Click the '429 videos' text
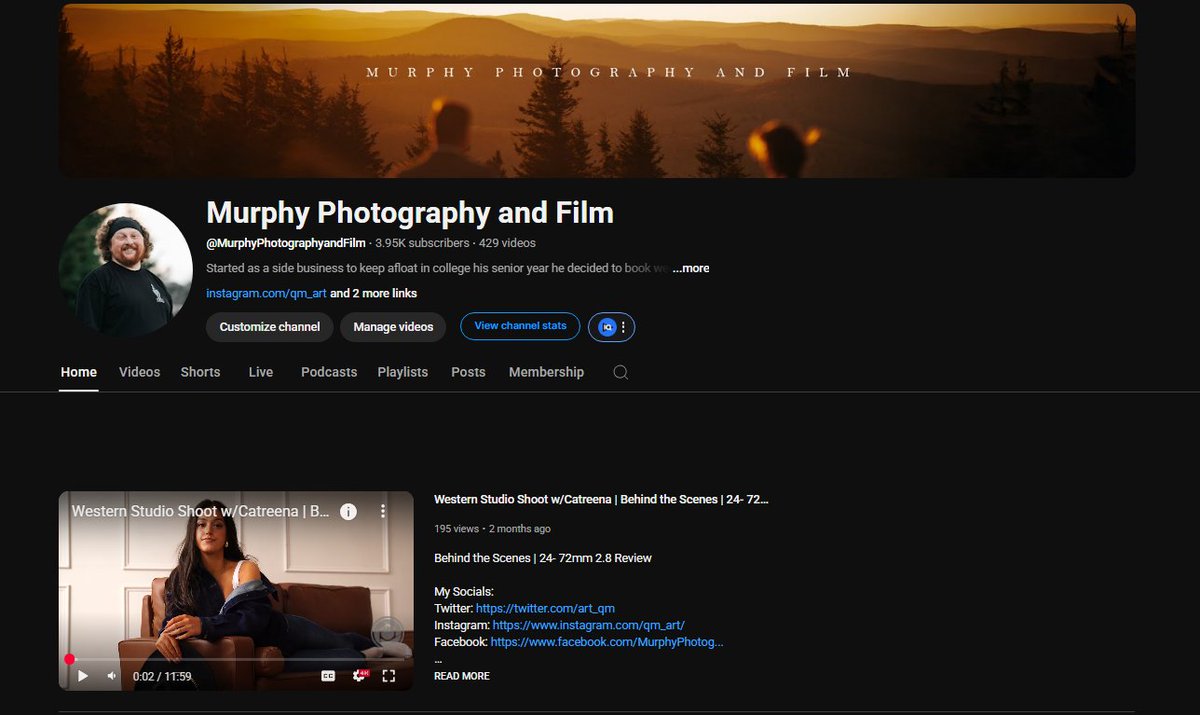 507,243
